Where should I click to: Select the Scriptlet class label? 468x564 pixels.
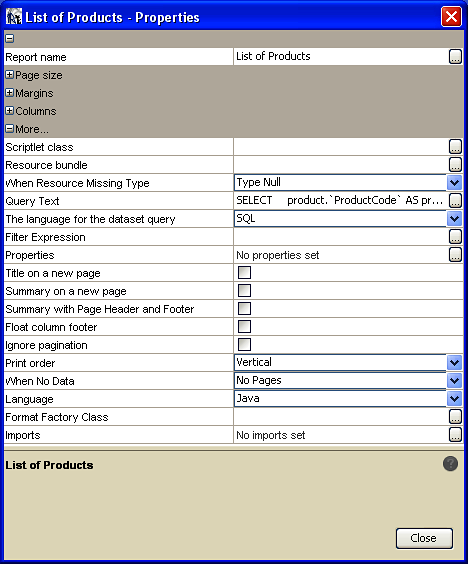tap(39, 147)
